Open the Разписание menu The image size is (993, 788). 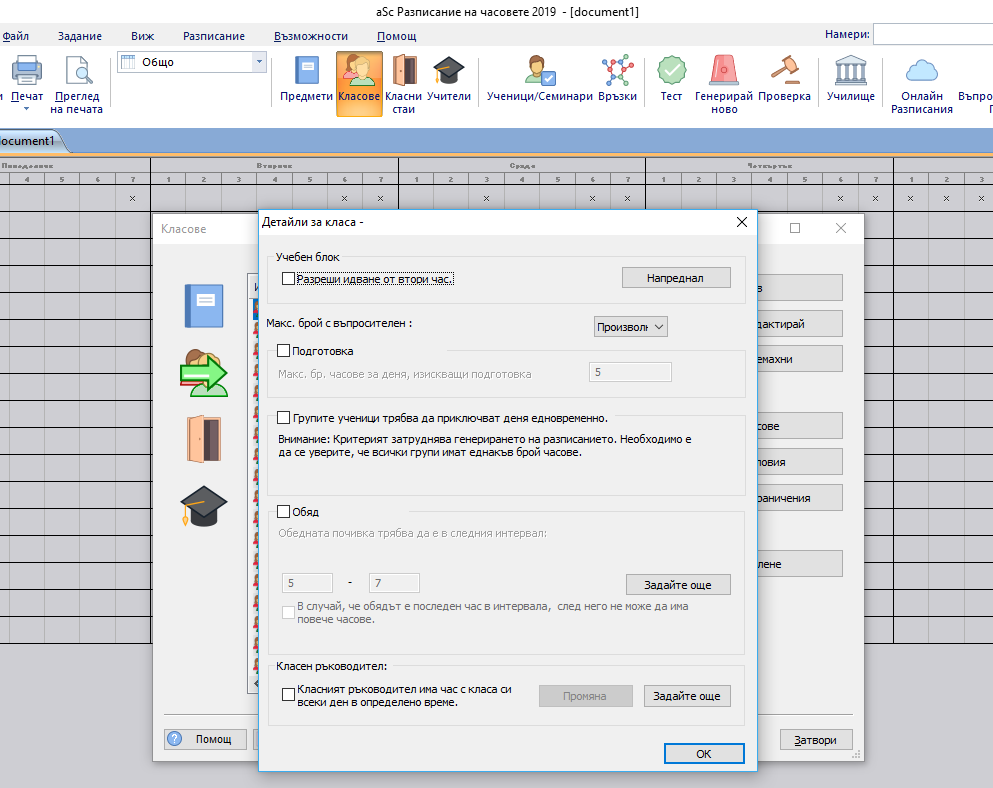[214, 36]
